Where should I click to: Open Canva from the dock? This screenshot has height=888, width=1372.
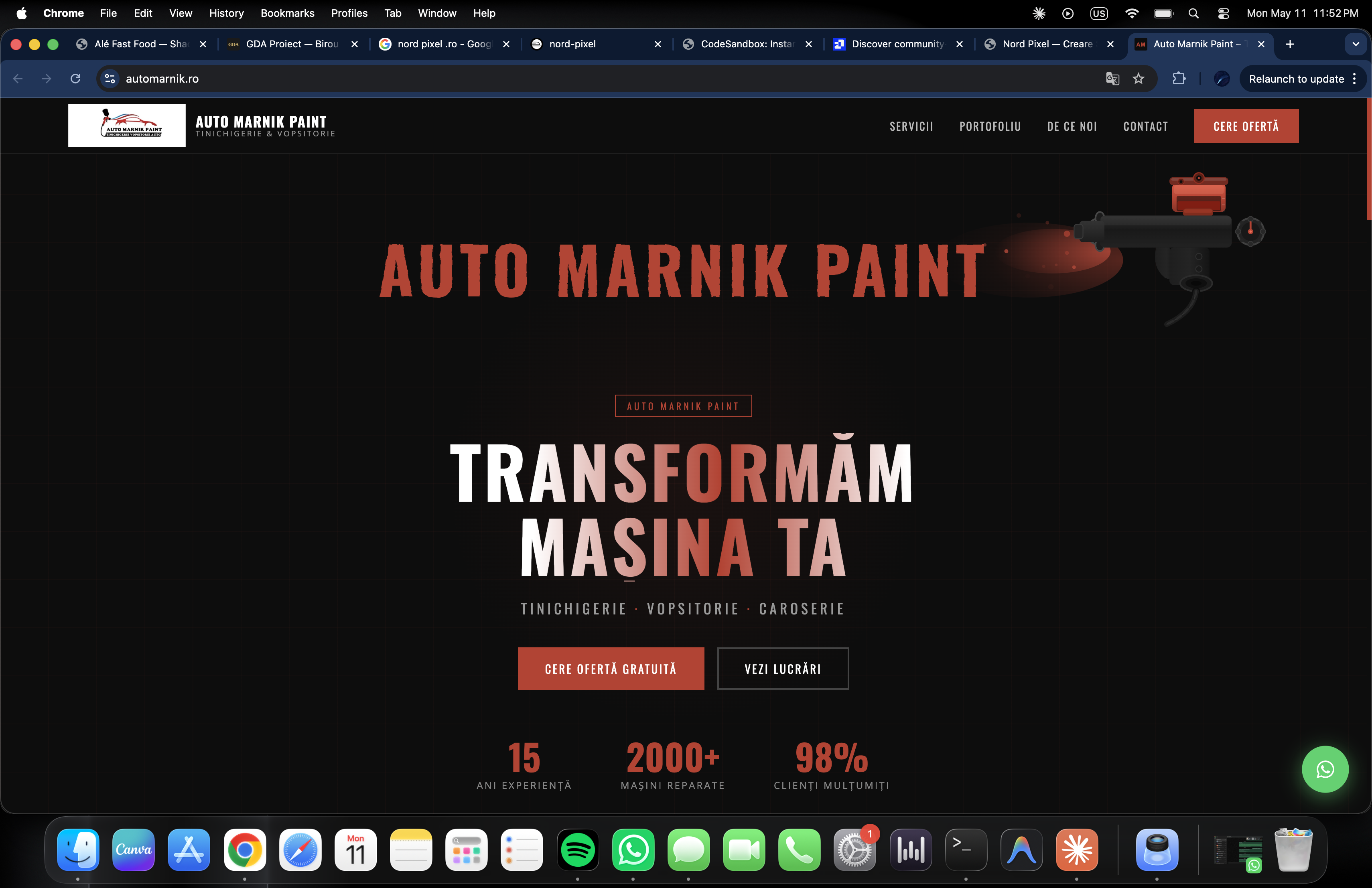pyautogui.click(x=133, y=849)
